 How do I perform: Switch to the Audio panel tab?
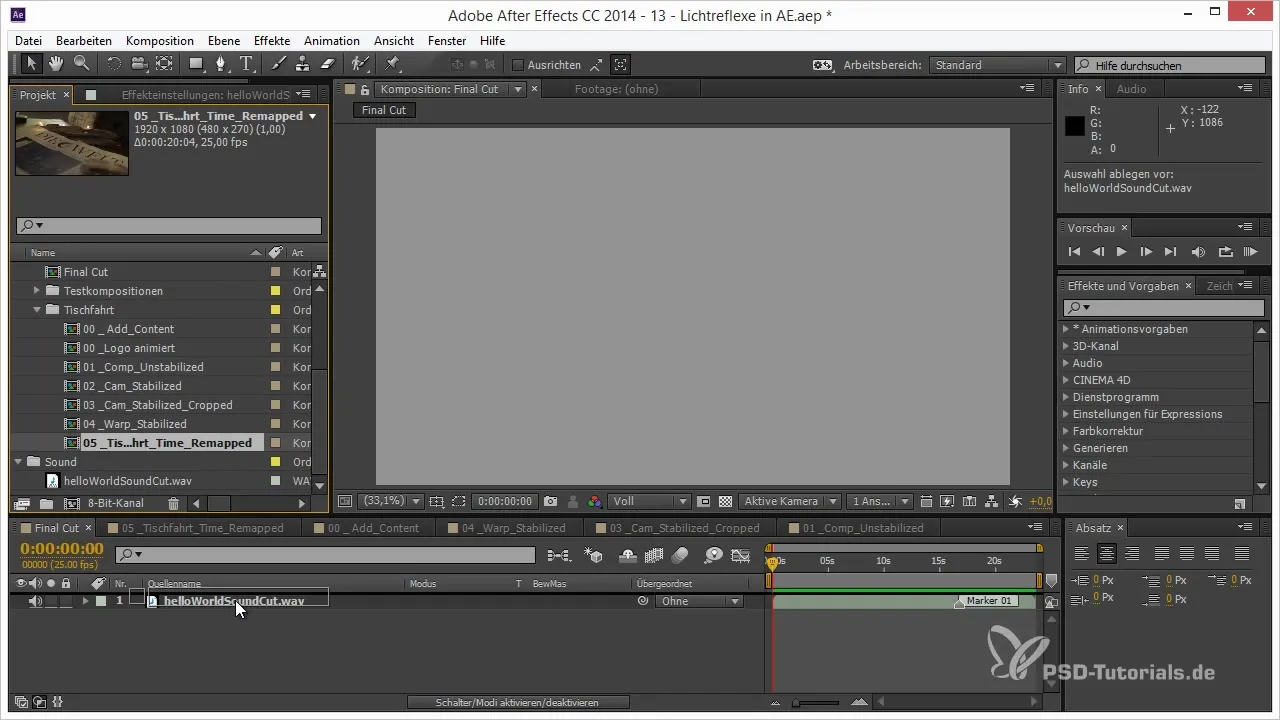1131,89
